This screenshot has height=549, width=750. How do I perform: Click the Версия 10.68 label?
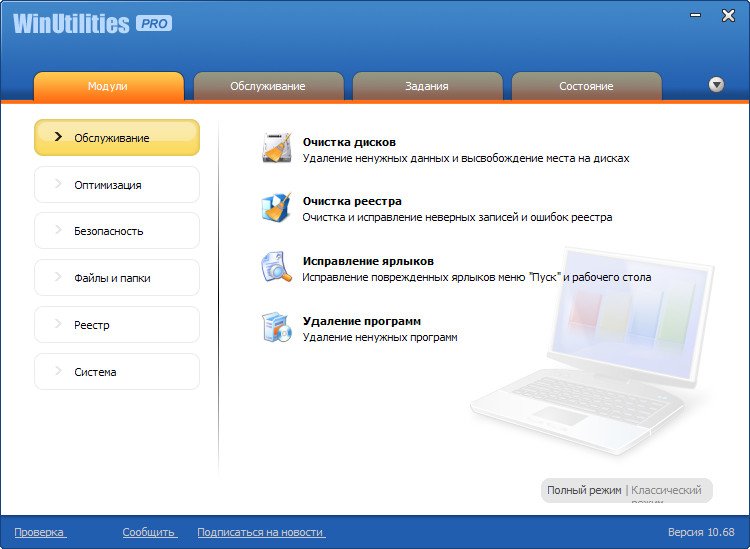701,532
